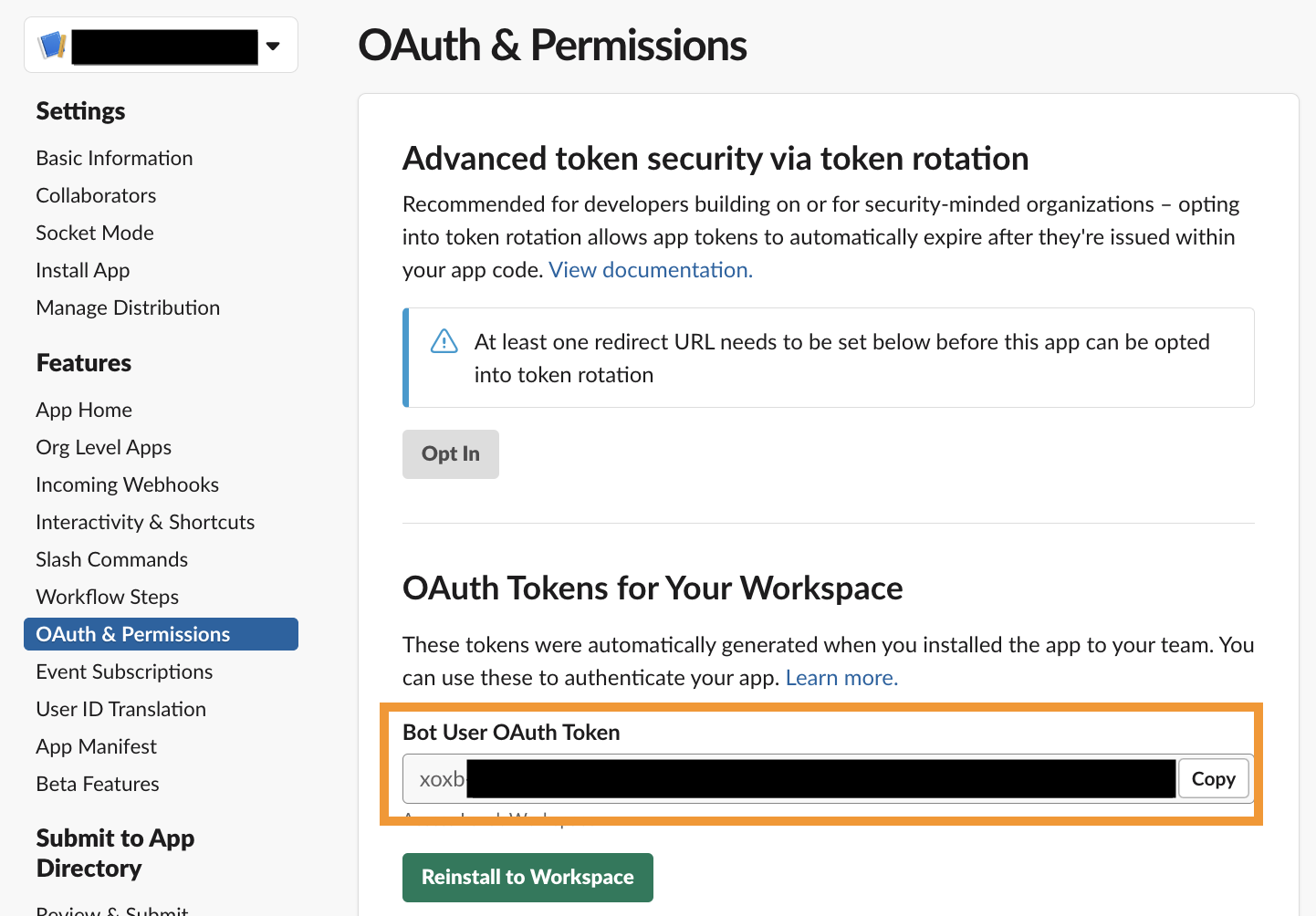Copy the Bot User OAuth Token
The width and height of the screenshot is (1316, 916).
tap(1213, 779)
